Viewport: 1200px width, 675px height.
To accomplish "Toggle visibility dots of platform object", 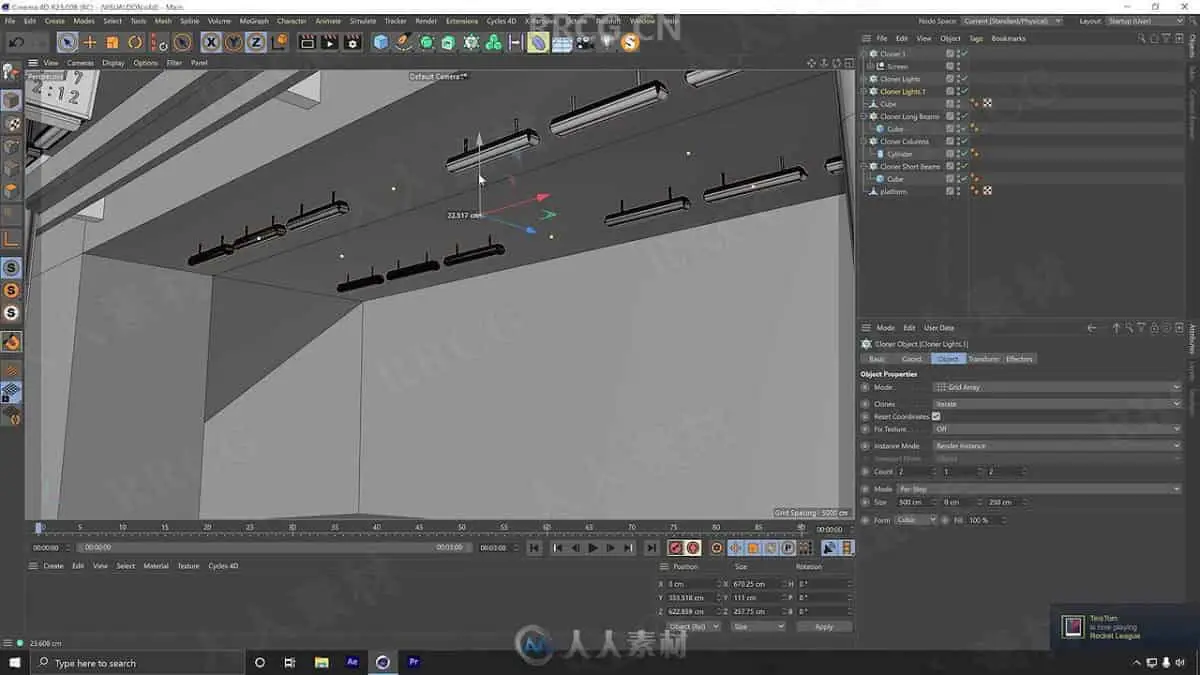I will point(959,191).
